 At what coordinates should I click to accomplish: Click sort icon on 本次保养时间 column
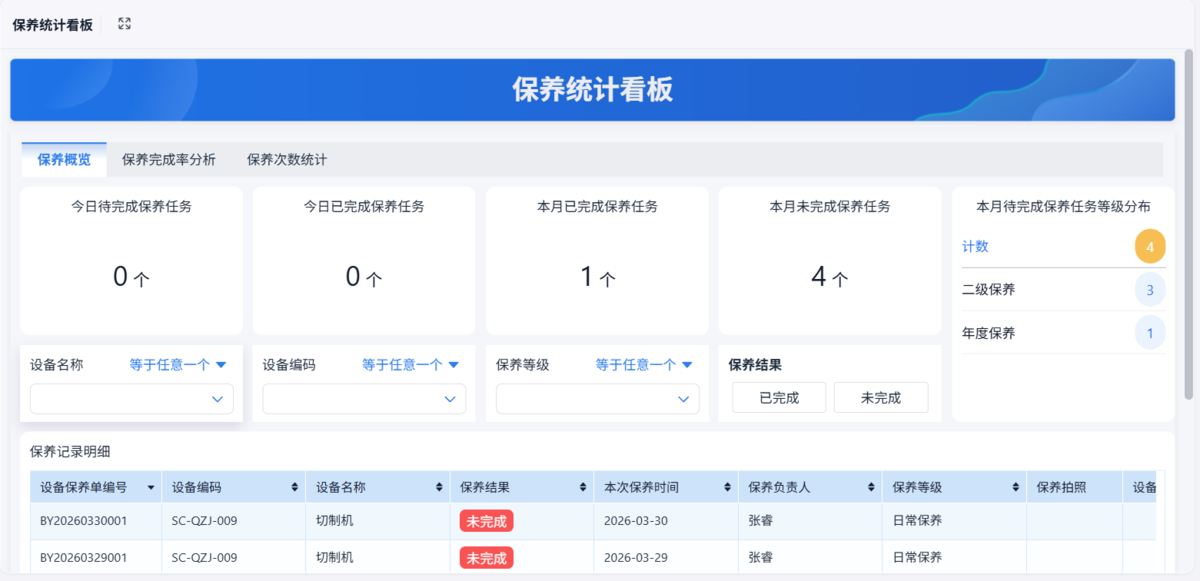(x=727, y=488)
